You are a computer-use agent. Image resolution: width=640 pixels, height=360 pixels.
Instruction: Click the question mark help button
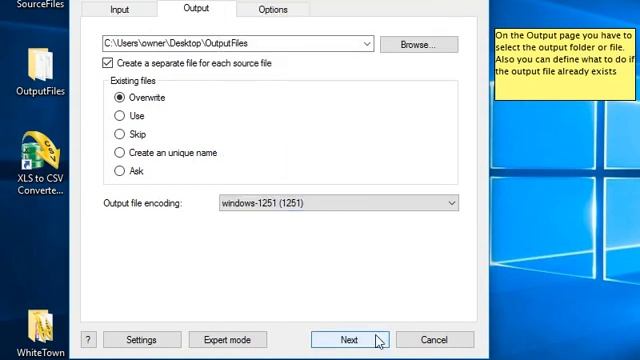[x=89, y=340]
